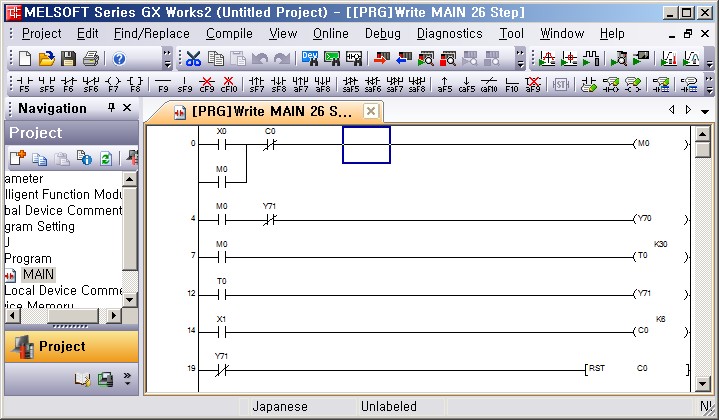
Task: Click the Cut scissors icon
Action: (x=193, y=59)
